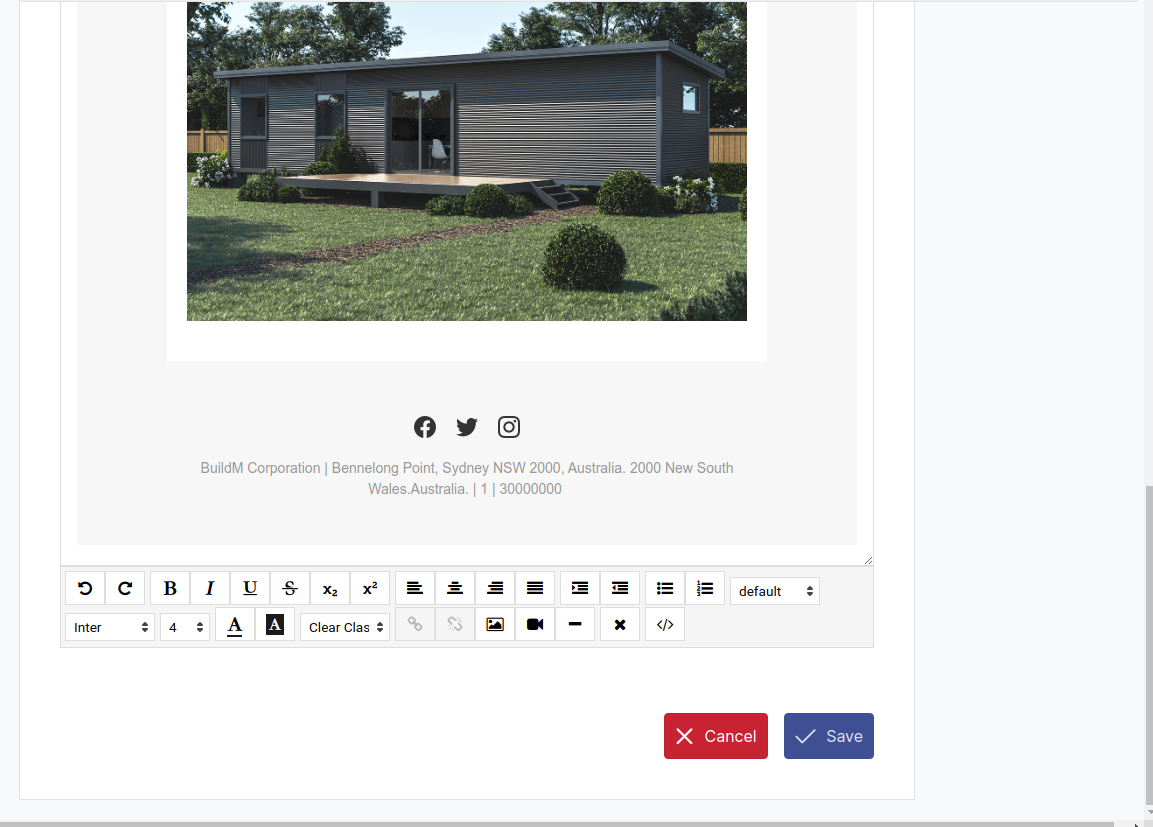
Task: Open the background highlight color swatch
Action: coord(275,625)
